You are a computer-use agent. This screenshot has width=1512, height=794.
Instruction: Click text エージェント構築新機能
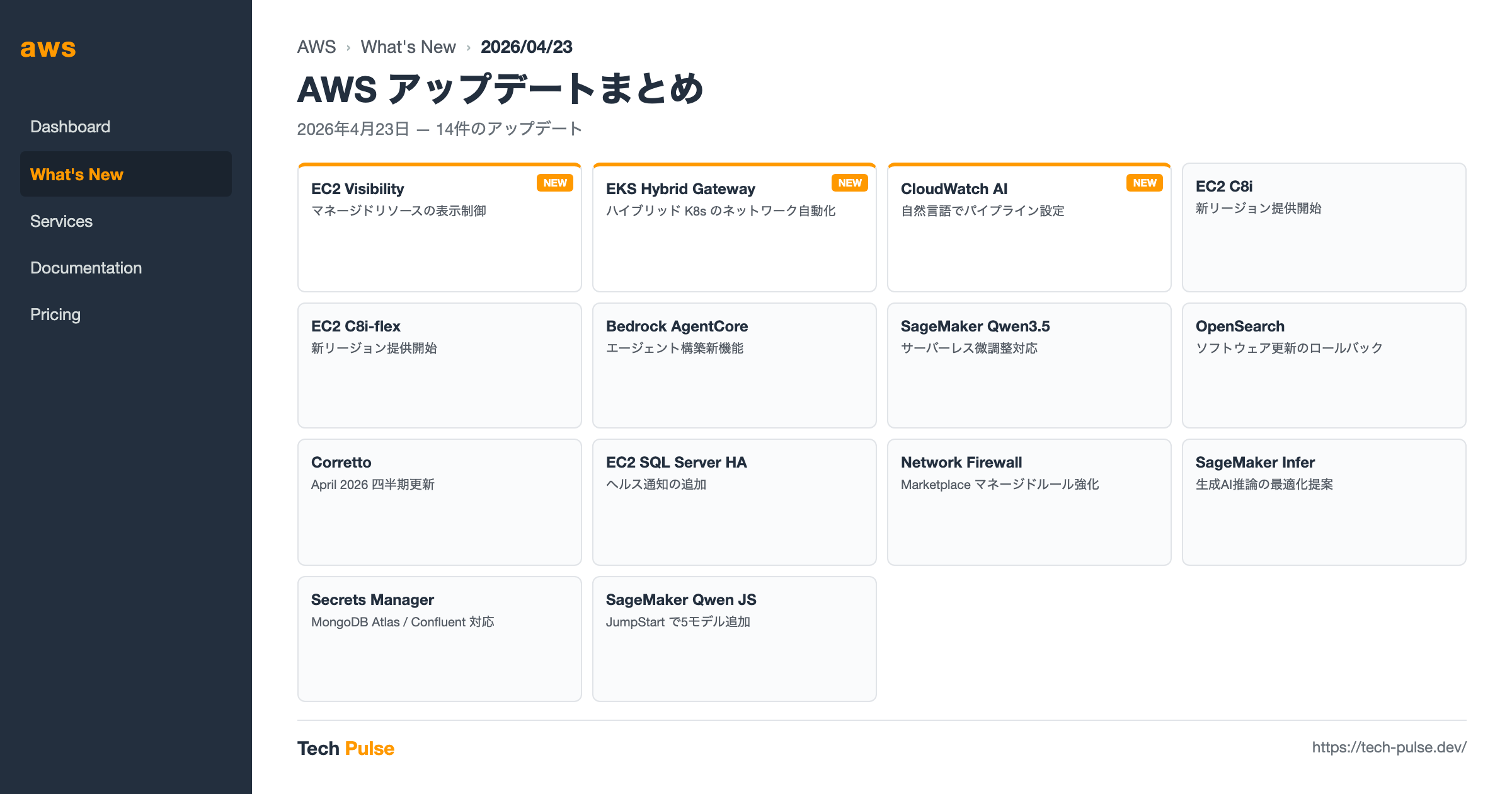pos(675,348)
